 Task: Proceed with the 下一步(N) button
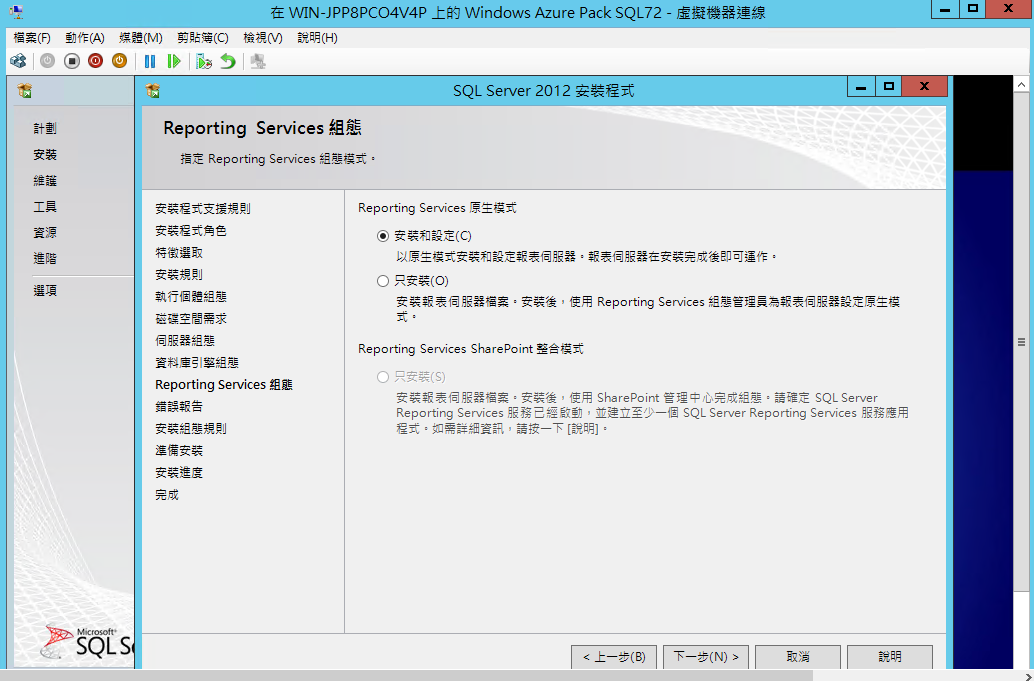tap(706, 657)
